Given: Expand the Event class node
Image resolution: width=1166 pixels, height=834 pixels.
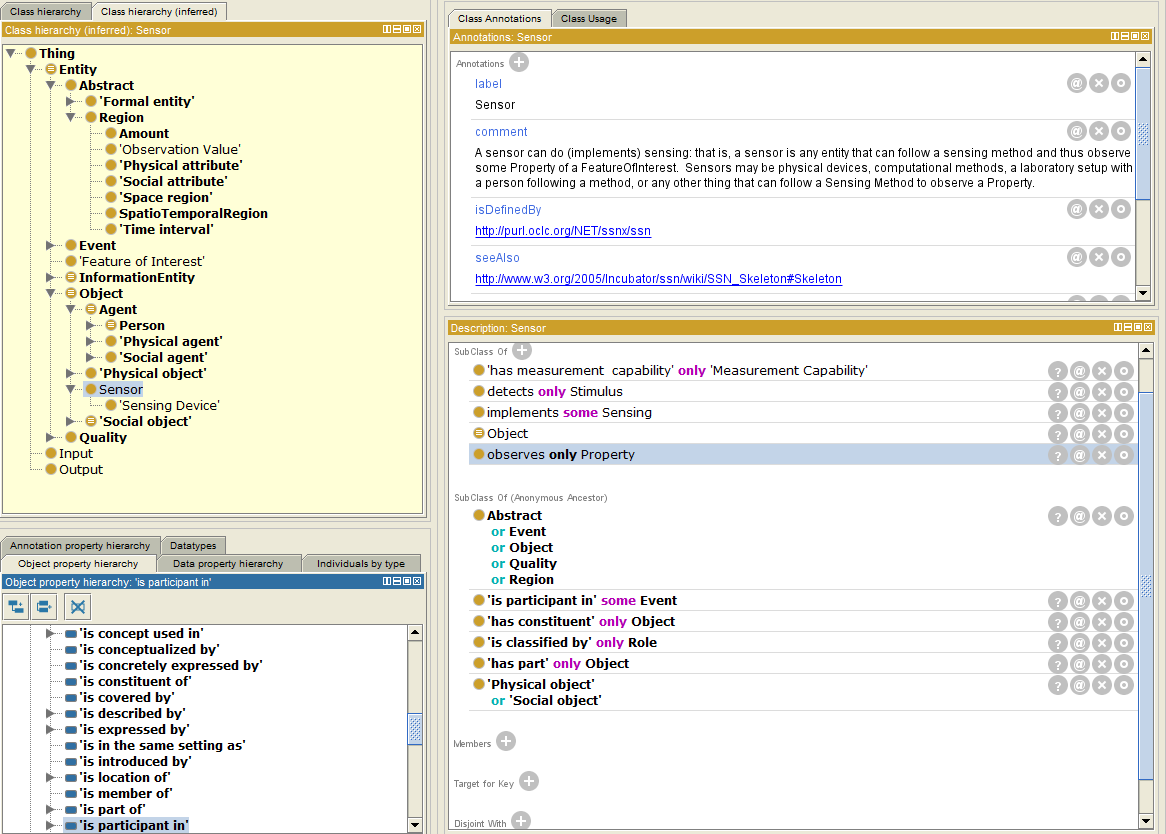Looking at the screenshot, I should tap(52, 246).
